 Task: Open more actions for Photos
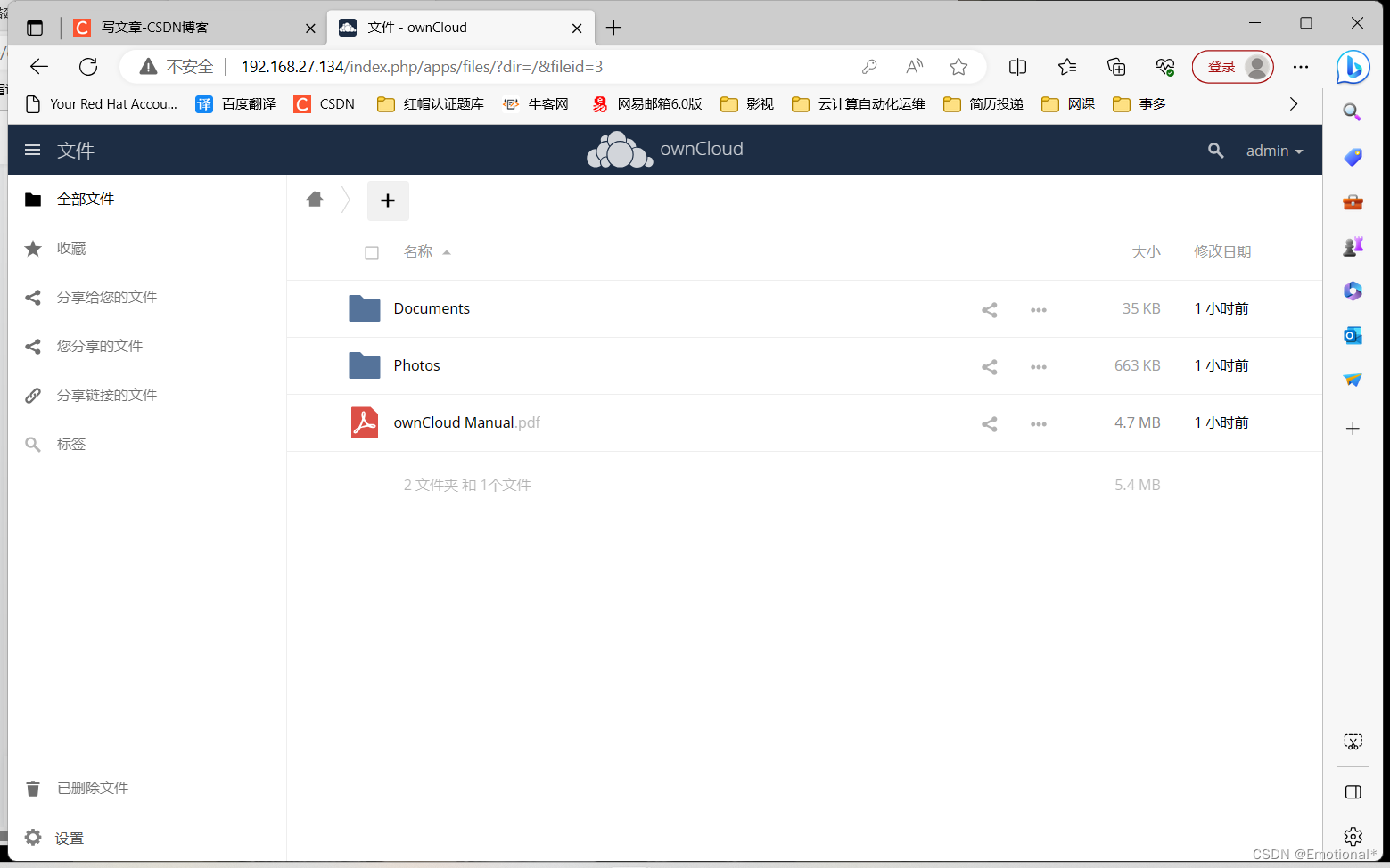(x=1039, y=367)
